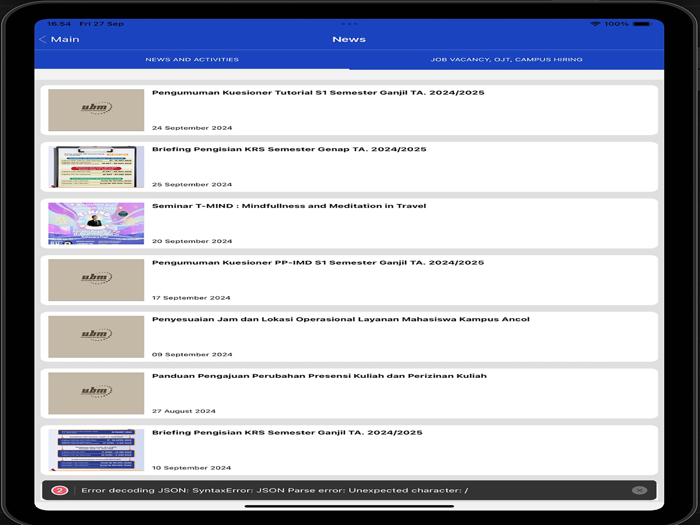Open Penyesuaian Jam dan Lokasi Operasional article
Viewport: 700px width, 525px height.
click(x=349, y=337)
